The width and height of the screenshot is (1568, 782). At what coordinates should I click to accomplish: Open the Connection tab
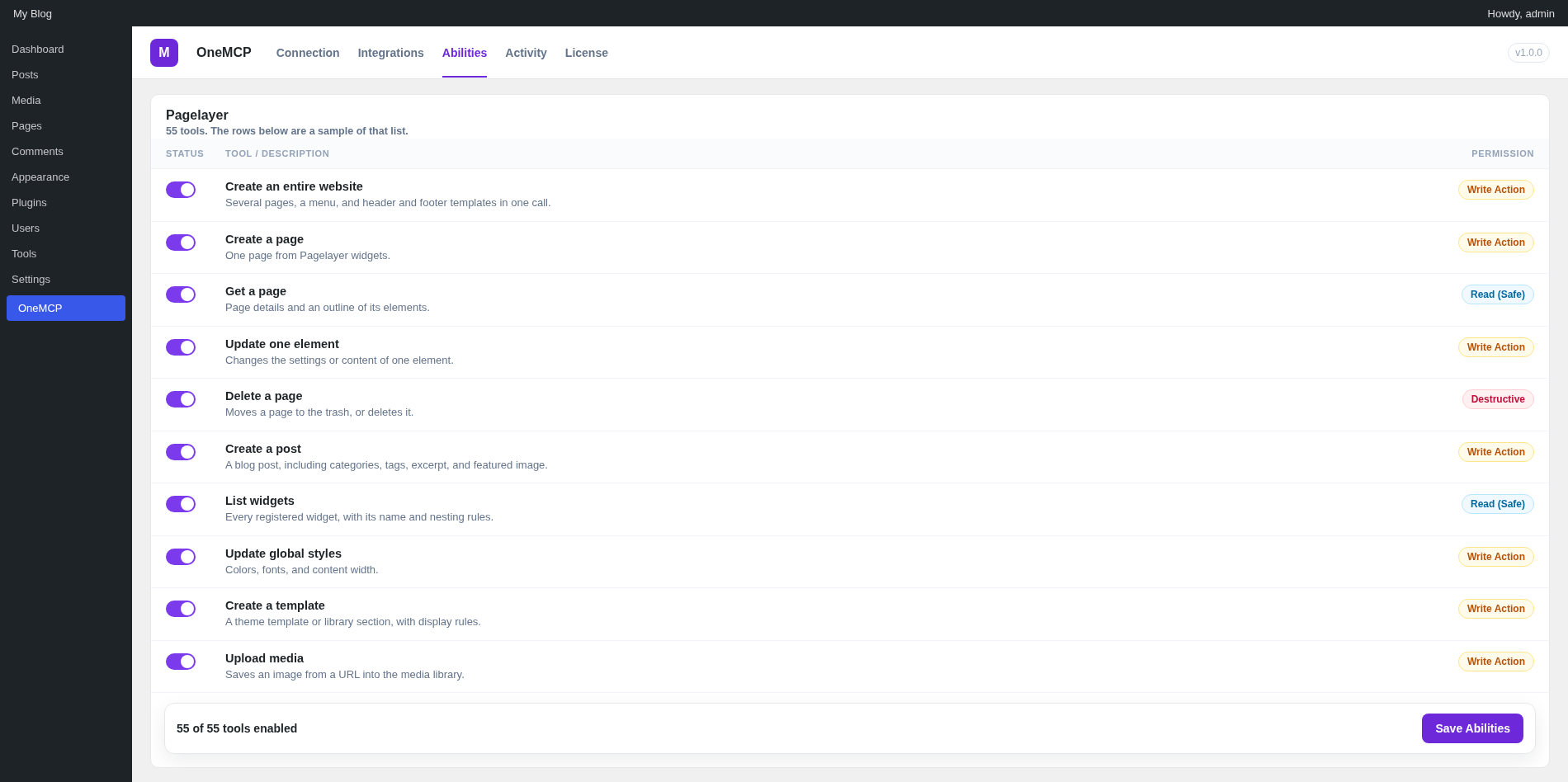[308, 53]
